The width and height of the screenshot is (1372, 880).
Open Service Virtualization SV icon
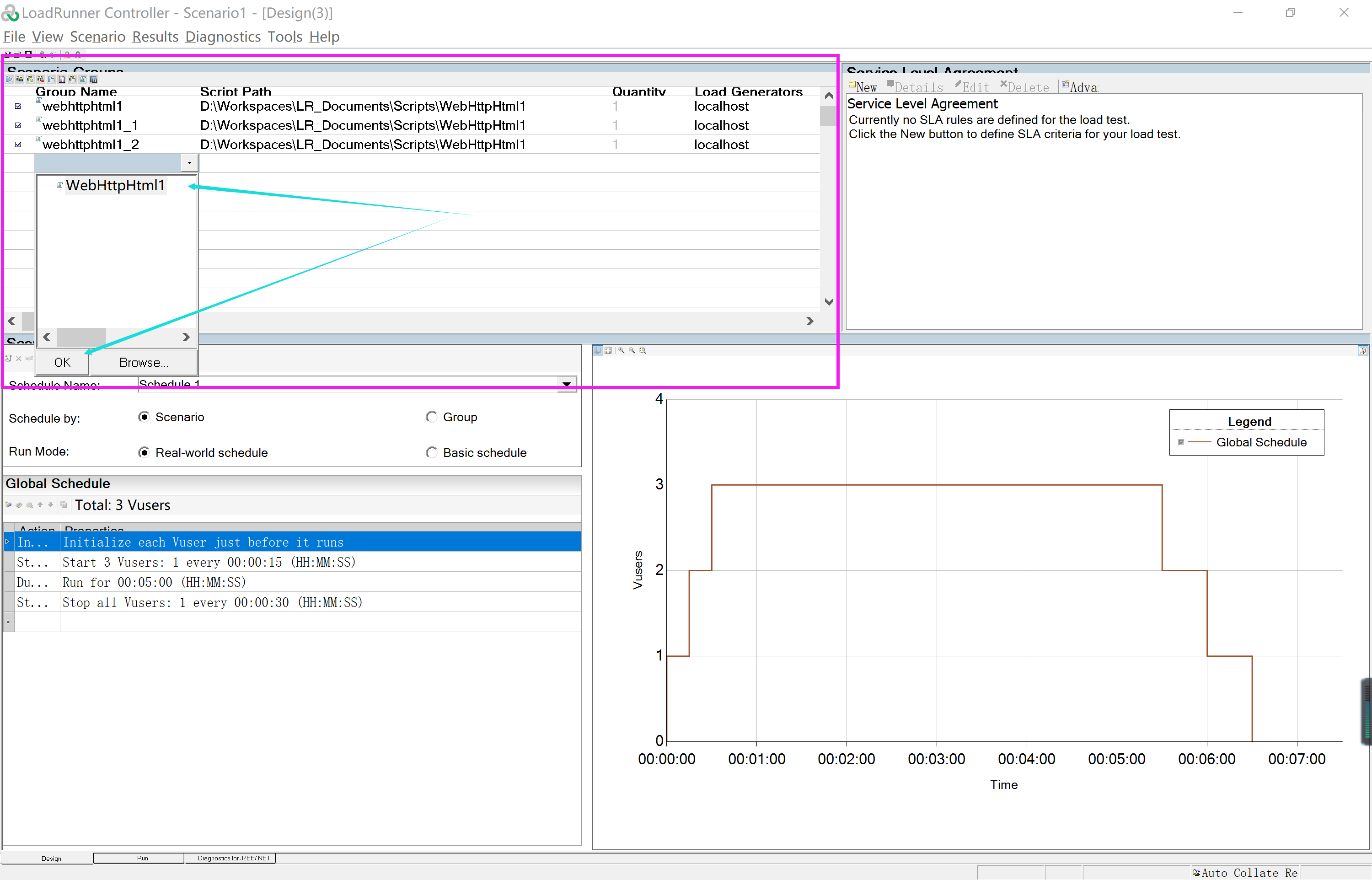[x=94, y=80]
